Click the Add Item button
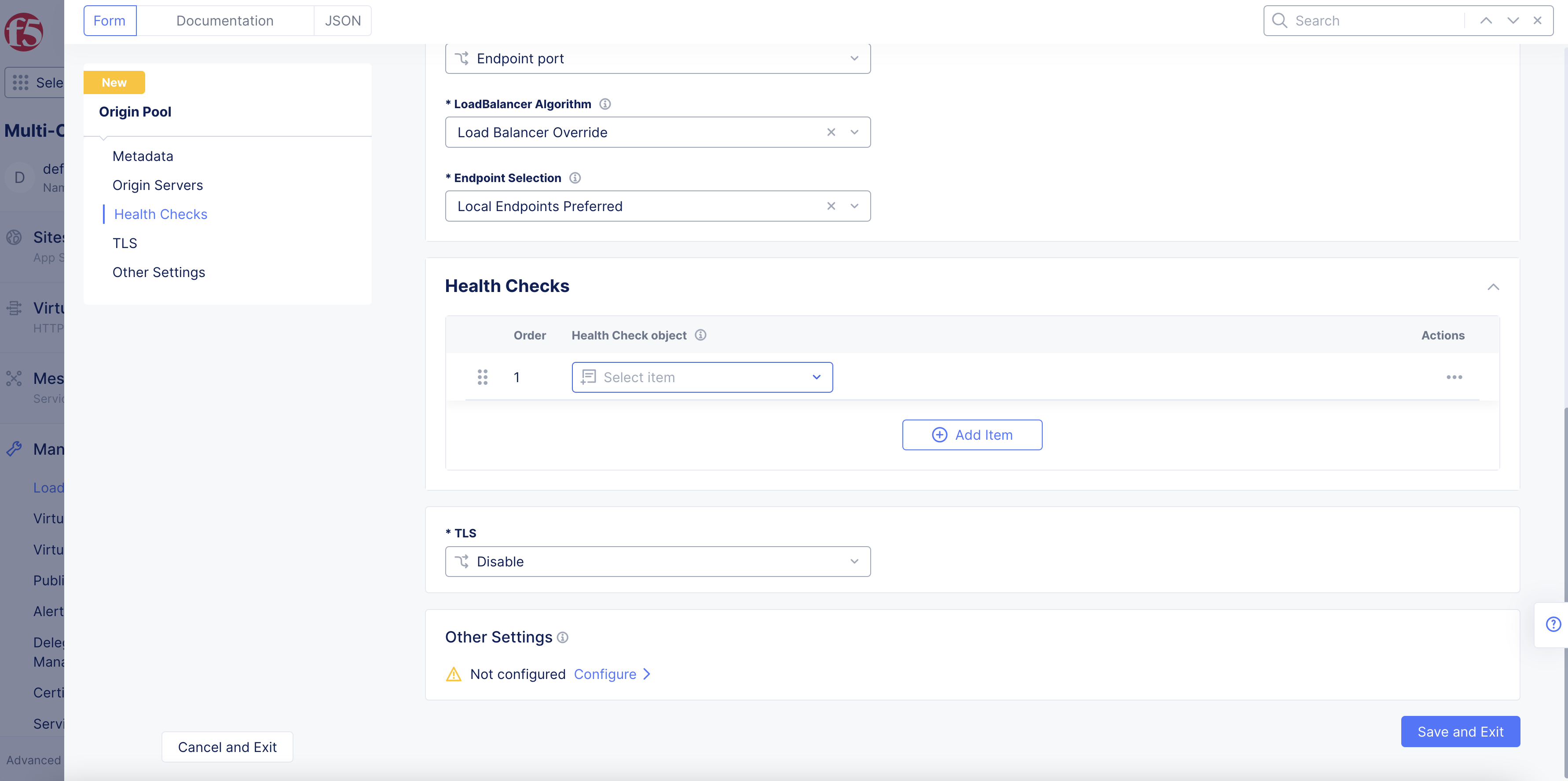This screenshot has height=781, width=1568. coord(971,435)
